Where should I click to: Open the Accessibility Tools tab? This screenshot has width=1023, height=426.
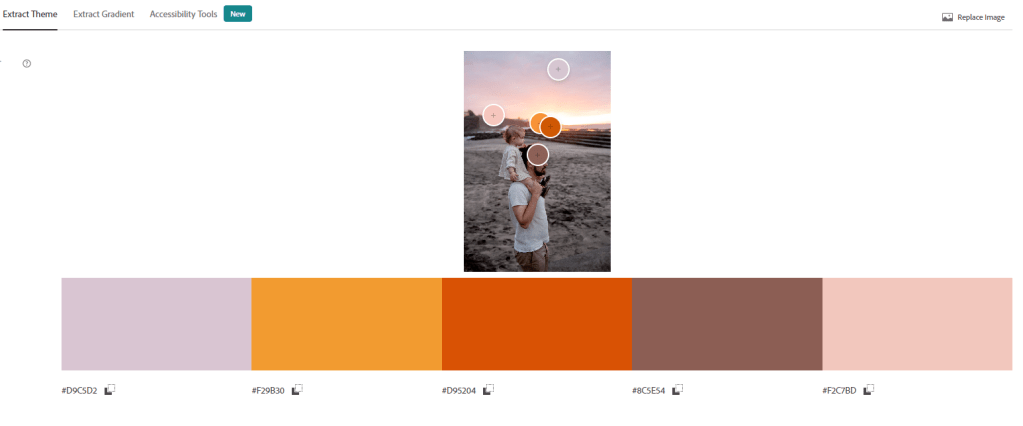point(183,14)
